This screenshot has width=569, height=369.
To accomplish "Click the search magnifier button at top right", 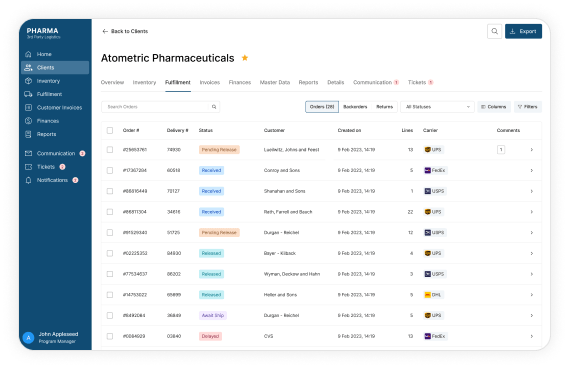I will tap(494, 31).
